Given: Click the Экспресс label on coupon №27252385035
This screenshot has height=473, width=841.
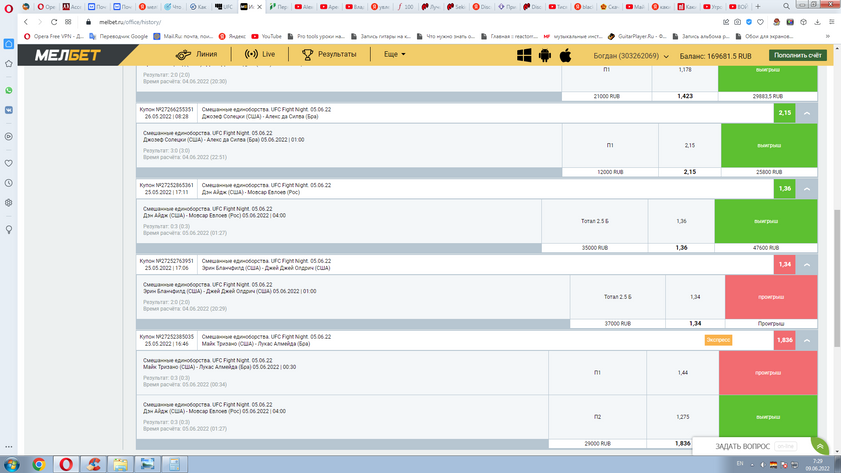Looking at the screenshot, I should 718,340.
